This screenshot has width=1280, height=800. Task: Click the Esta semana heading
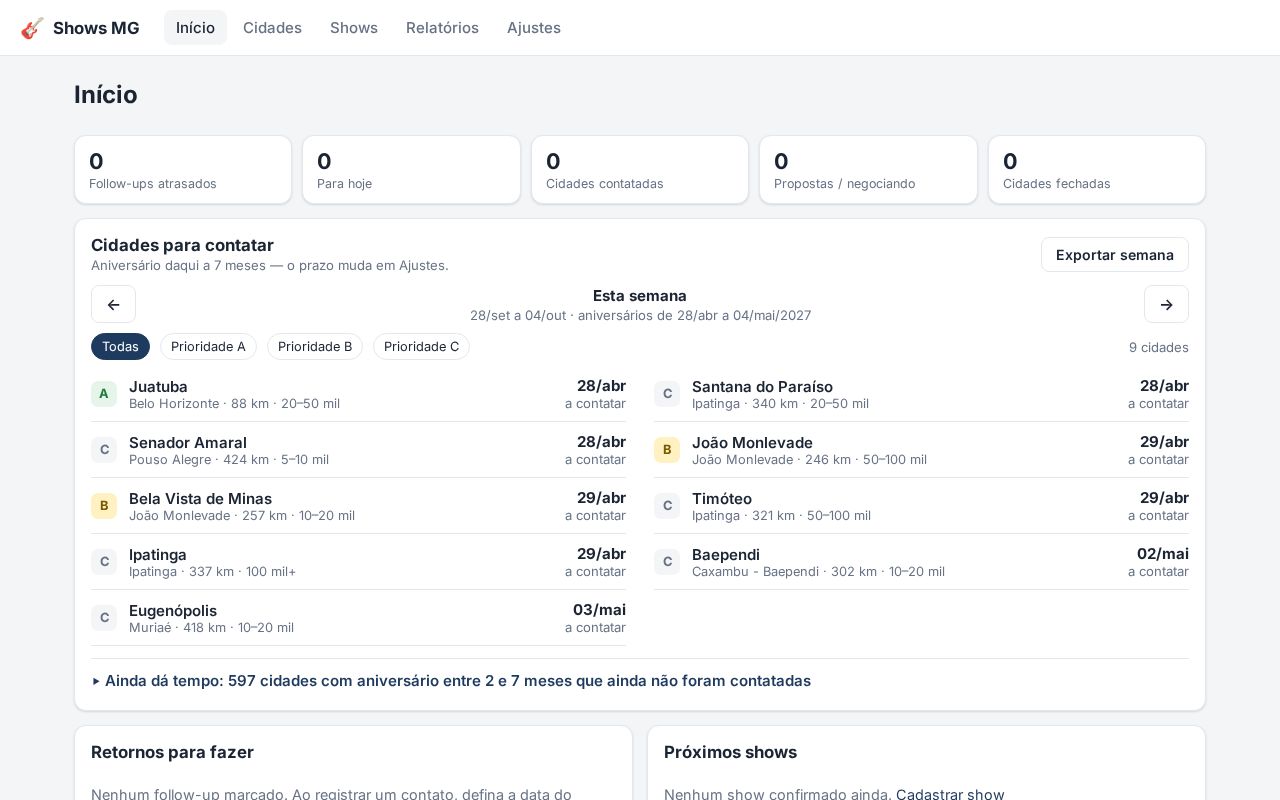pos(640,296)
